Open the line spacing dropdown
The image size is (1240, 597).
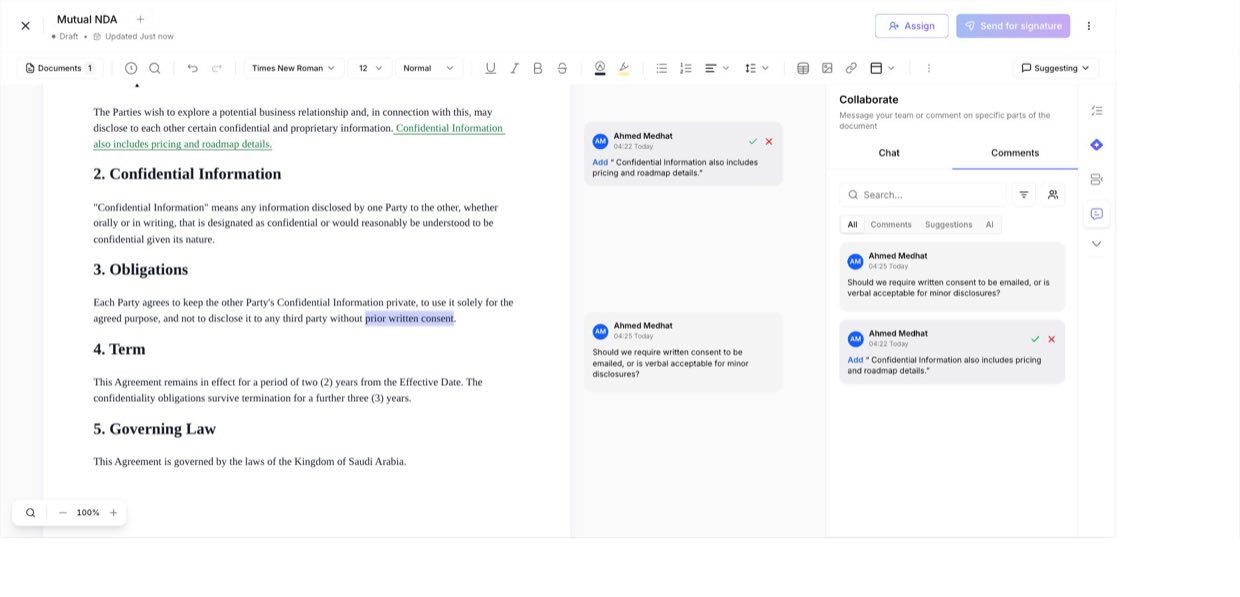coord(757,68)
